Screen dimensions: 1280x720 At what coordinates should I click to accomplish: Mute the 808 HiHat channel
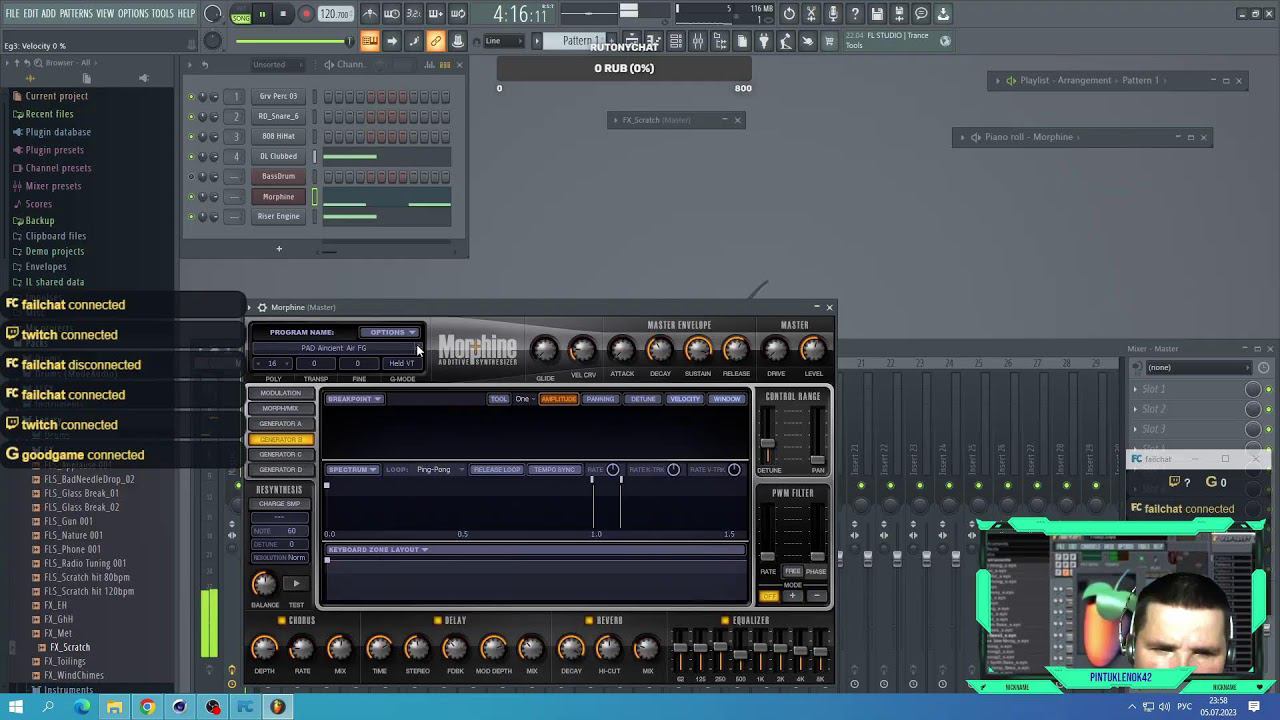pyautogui.click(x=191, y=137)
